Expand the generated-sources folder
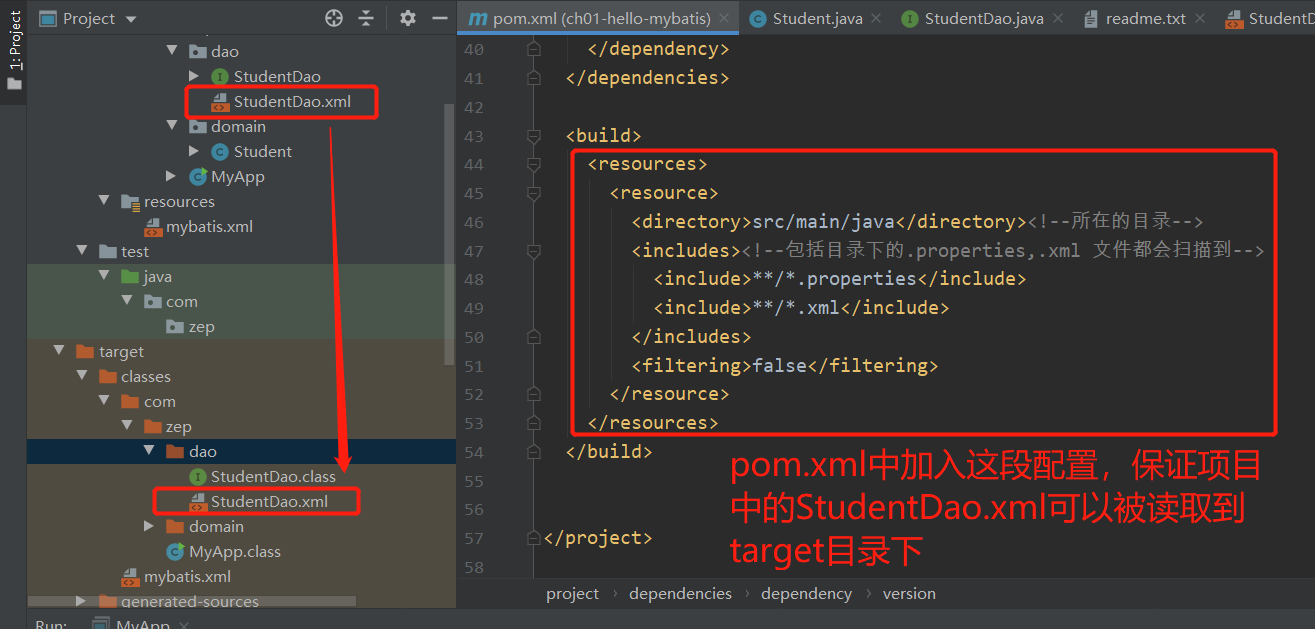 coord(82,601)
